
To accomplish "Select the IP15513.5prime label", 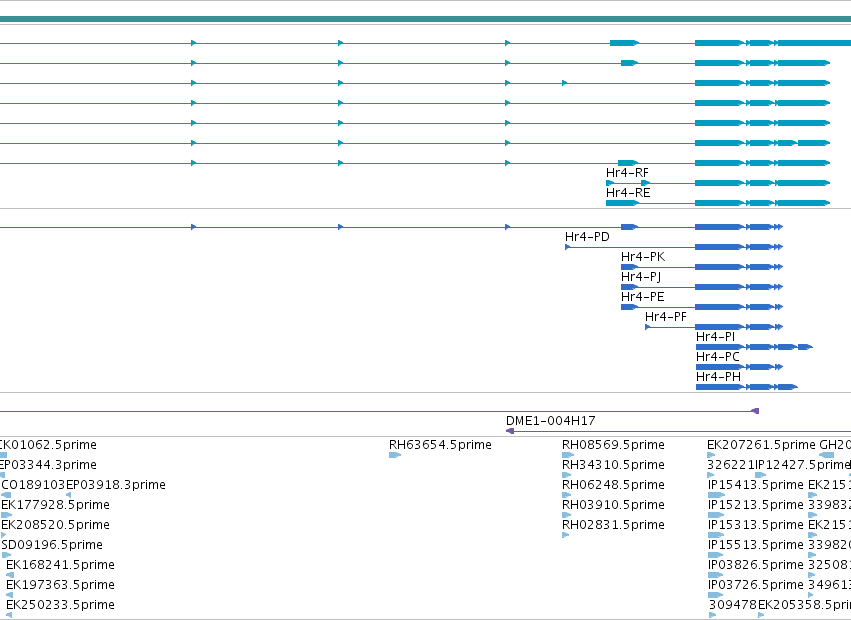I will (756, 545).
